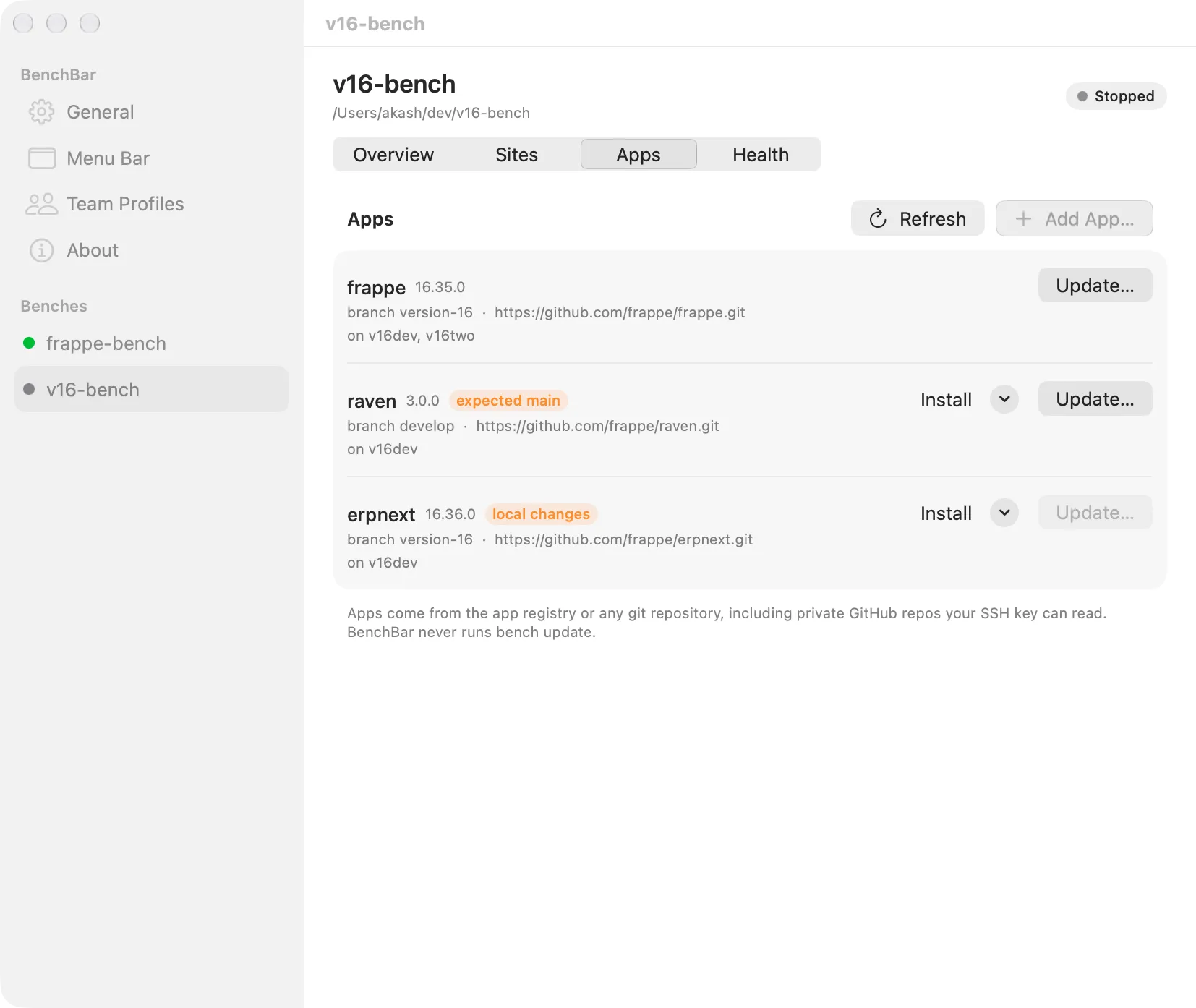Viewport: 1196px width, 1008px height.
Task: Click the About info icon
Action: (x=41, y=250)
